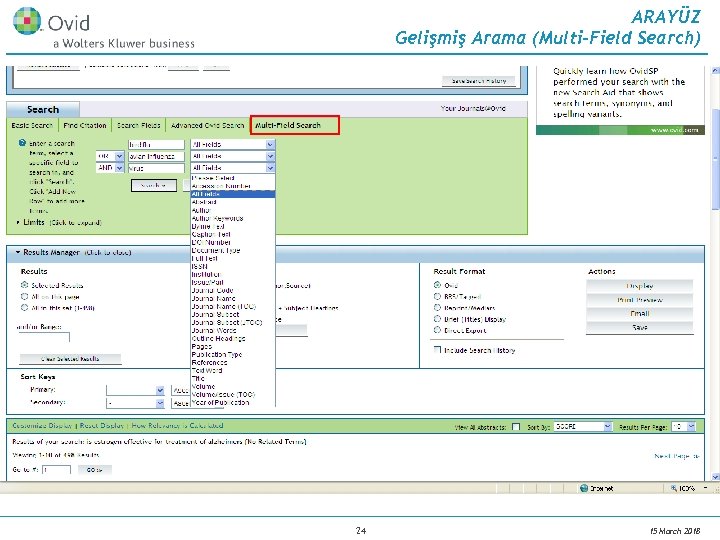The width and height of the screenshot is (720, 540).
Task: Open the AND operator dropdown
Action: [x=110, y=168]
